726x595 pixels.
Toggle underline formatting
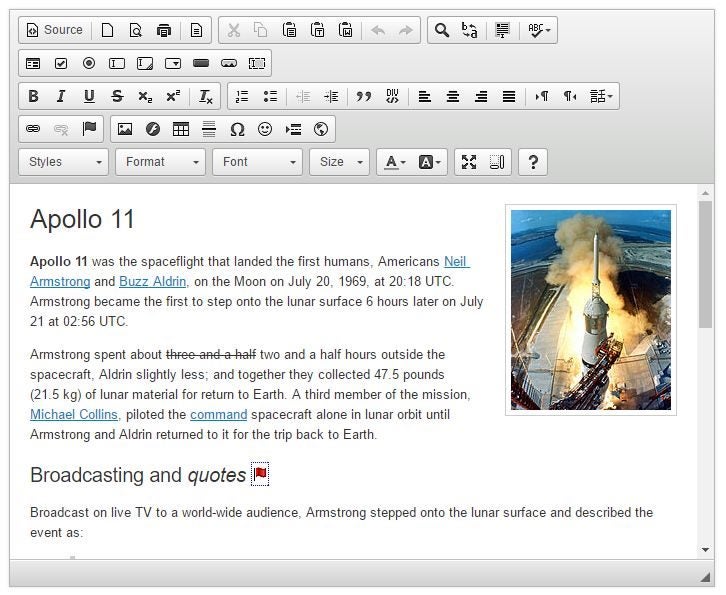(x=89, y=96)
